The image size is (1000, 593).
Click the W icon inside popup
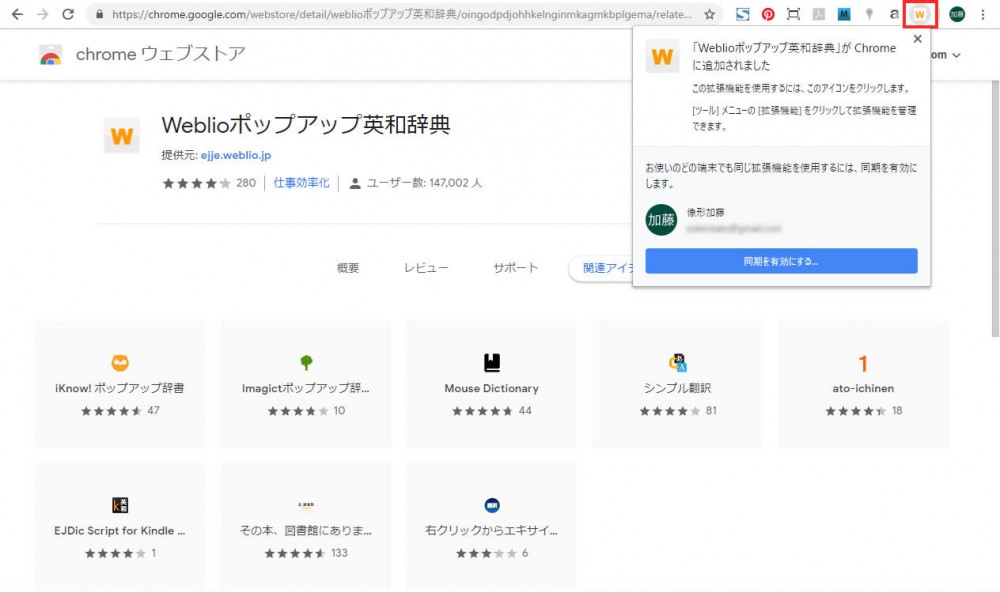[x=662, y=56]
